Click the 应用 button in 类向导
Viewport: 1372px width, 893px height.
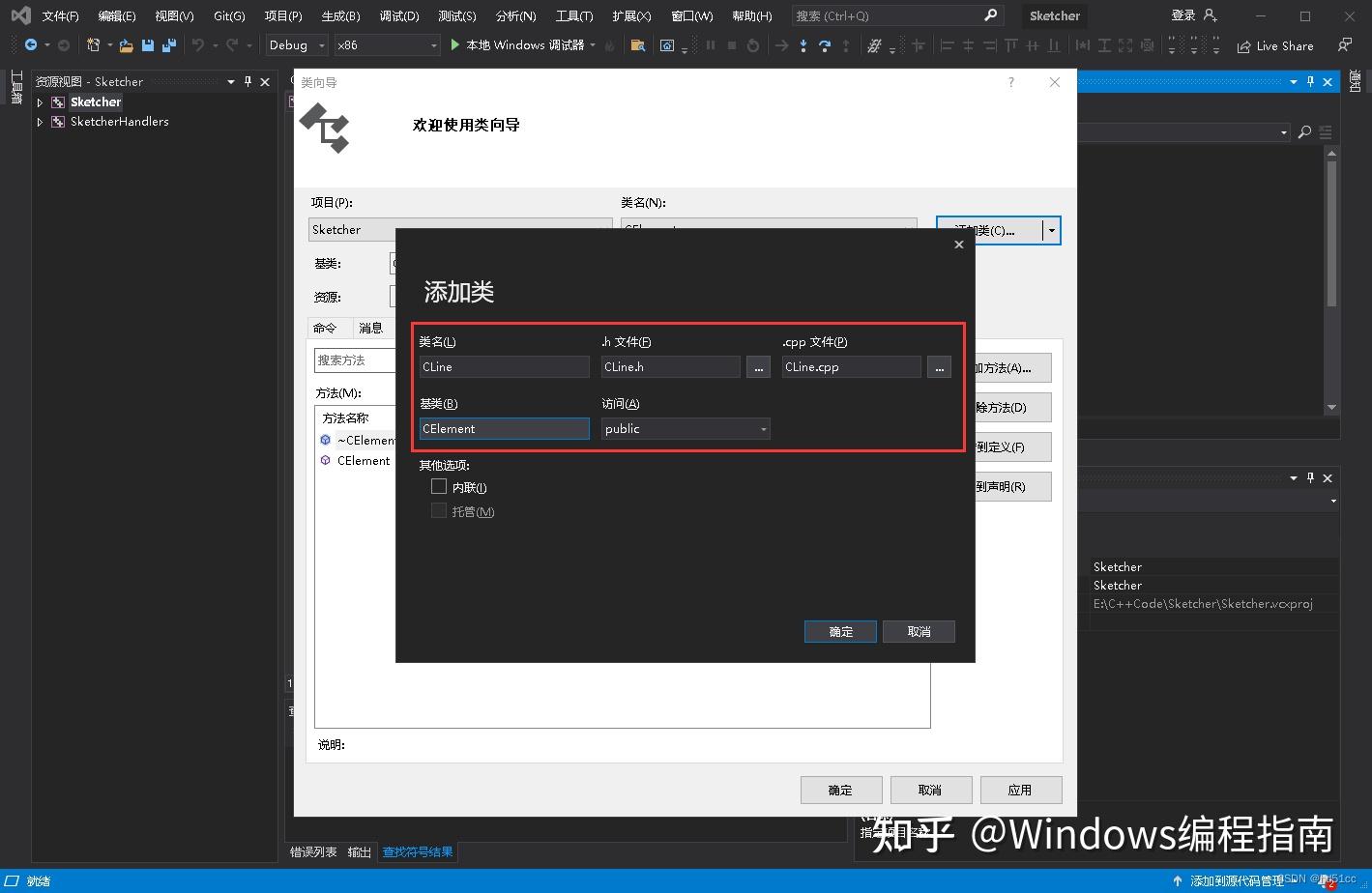(x=1020, y=790)
